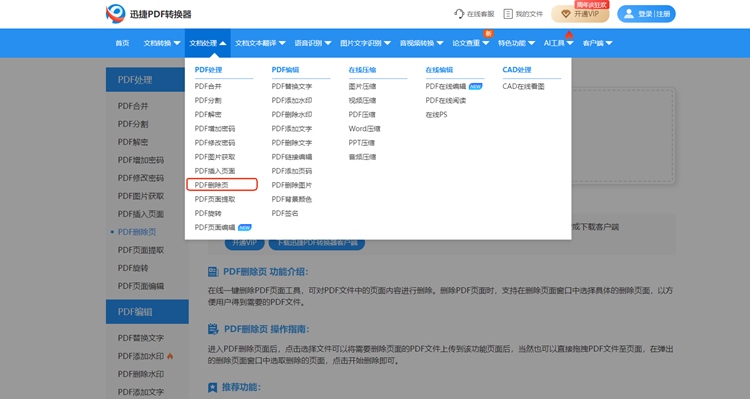The image size is (750, 399).
Task: Click PDF页面提取 in the left sidebar
Action: coord(141,250)
